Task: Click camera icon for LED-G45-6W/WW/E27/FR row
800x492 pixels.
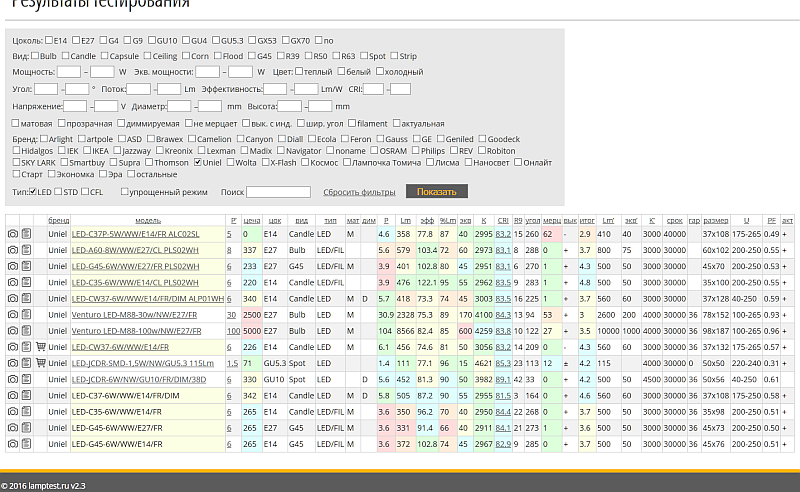Action: click(x=13, y=428)
